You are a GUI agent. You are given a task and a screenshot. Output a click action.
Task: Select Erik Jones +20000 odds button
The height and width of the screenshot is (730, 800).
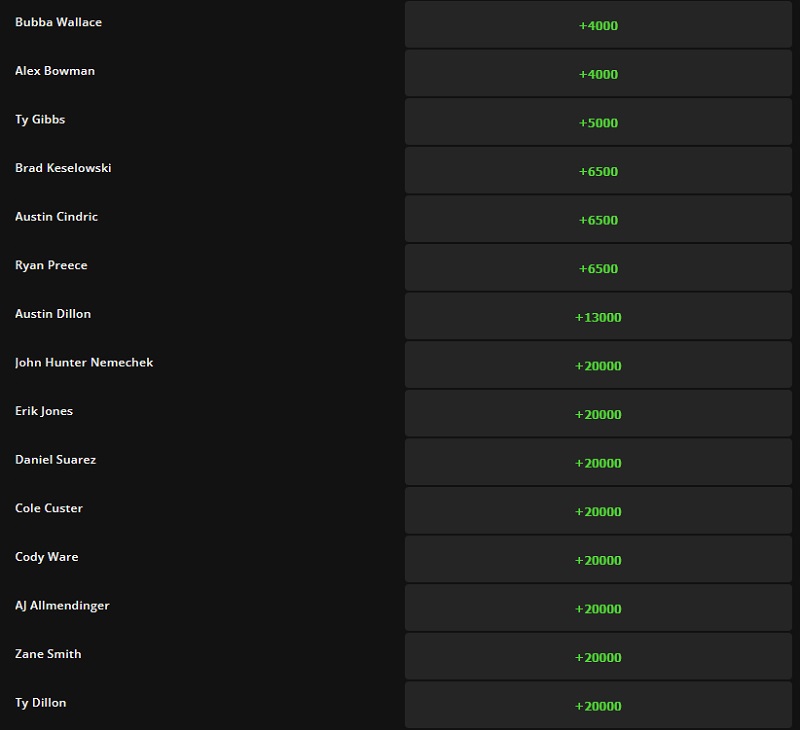coord(598,414)
